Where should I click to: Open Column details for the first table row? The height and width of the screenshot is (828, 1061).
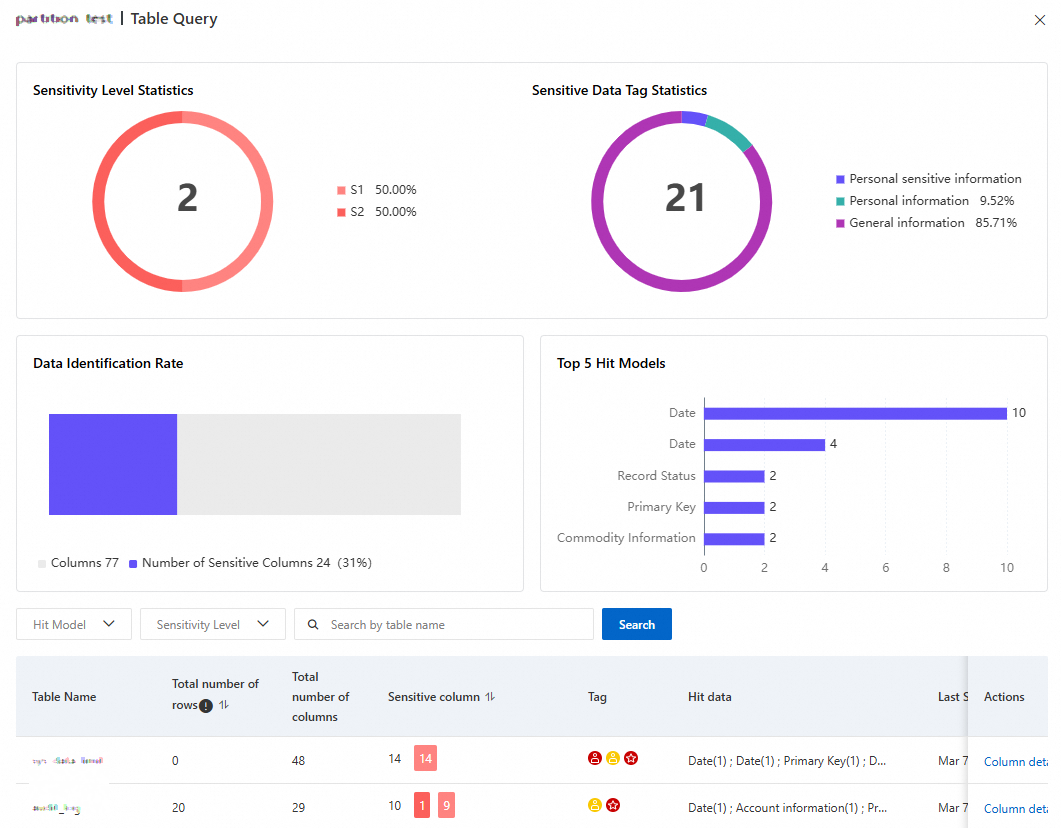1015,762
